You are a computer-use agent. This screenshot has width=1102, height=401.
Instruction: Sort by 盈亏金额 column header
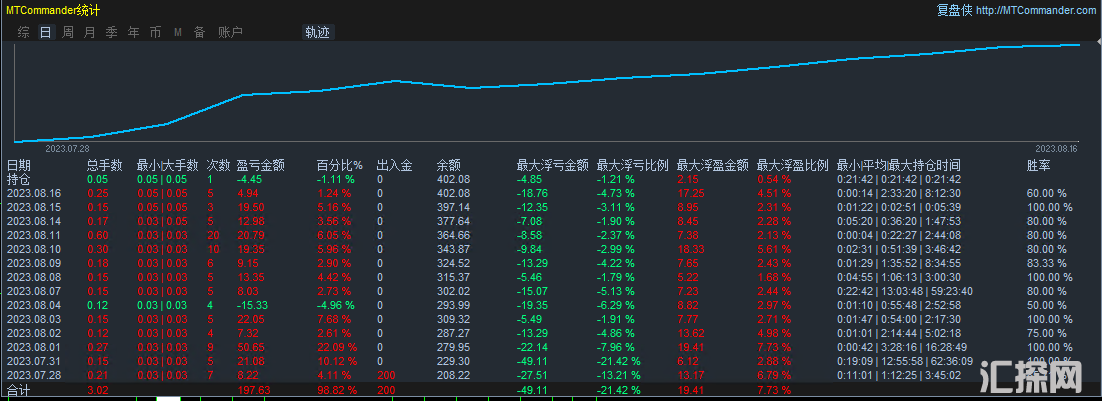point(260,165)
